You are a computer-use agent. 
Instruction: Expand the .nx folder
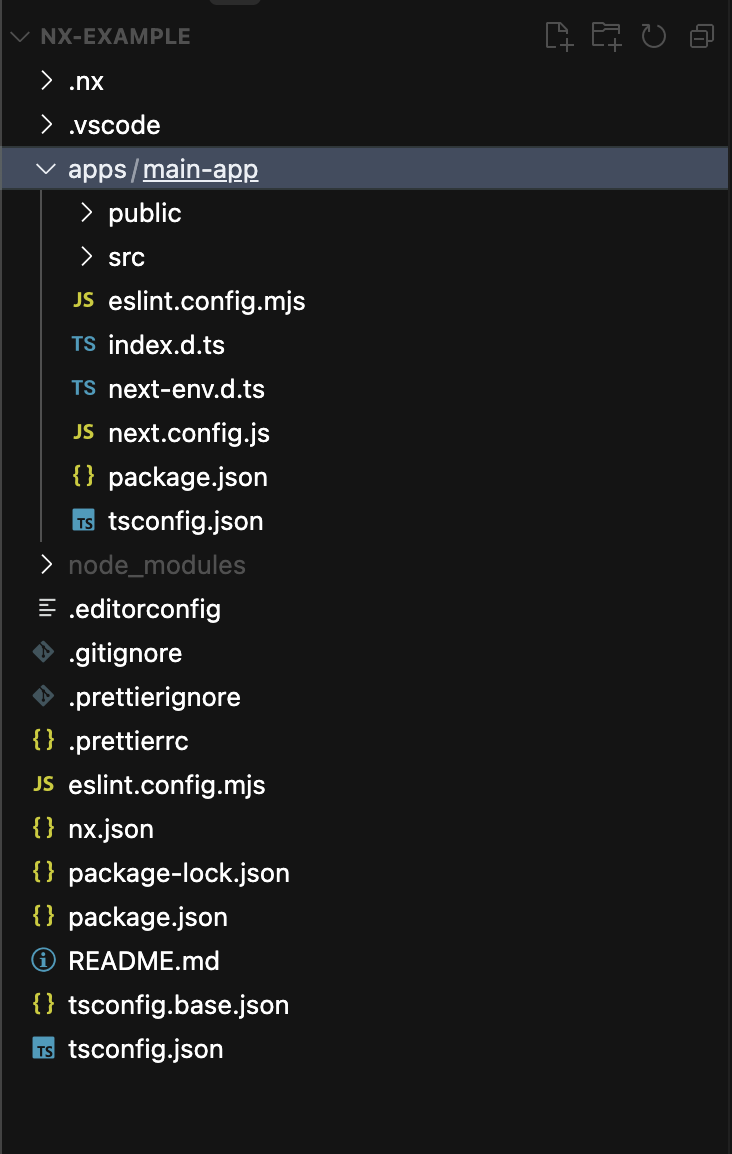(x=46, y=81)
